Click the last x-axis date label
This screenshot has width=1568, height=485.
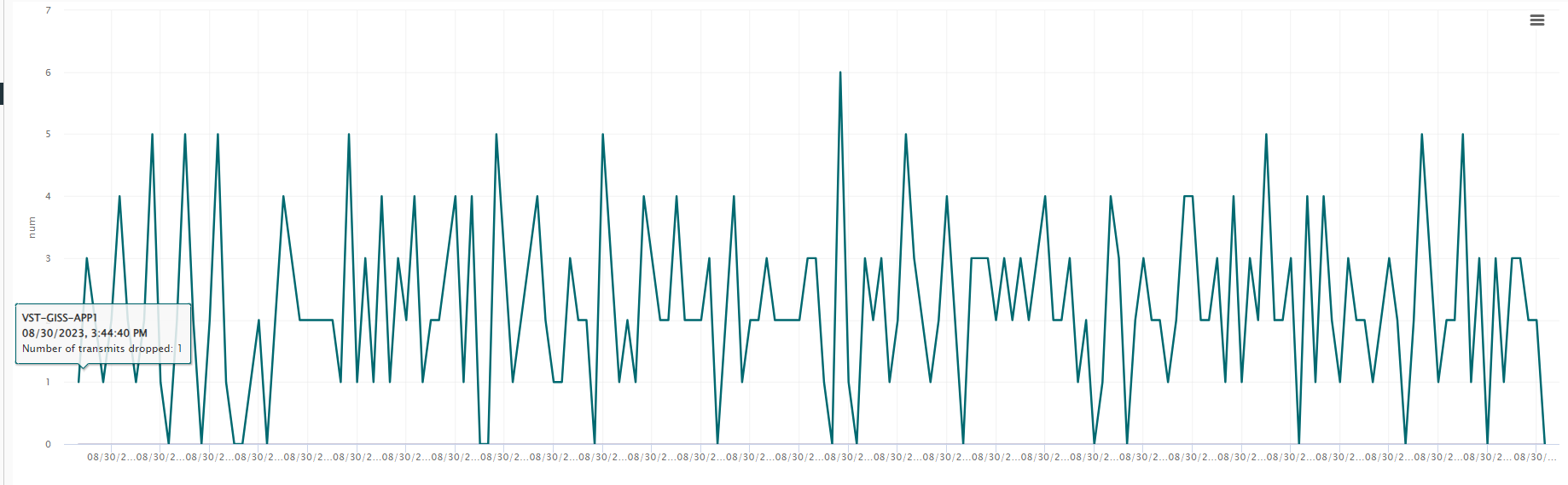point(1535,458)
